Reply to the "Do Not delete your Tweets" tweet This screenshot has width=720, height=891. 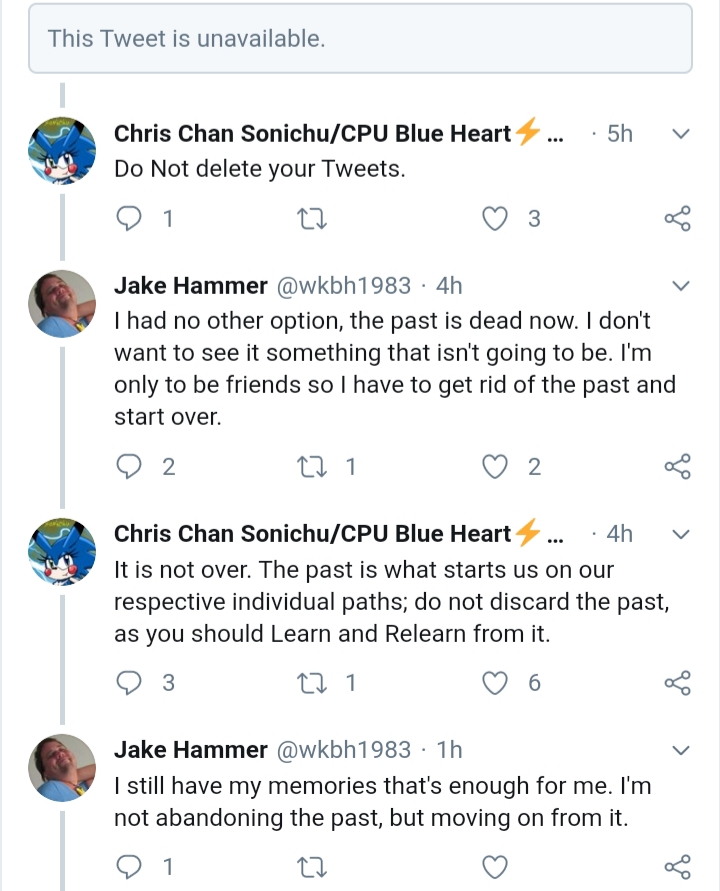click(129, 219)
